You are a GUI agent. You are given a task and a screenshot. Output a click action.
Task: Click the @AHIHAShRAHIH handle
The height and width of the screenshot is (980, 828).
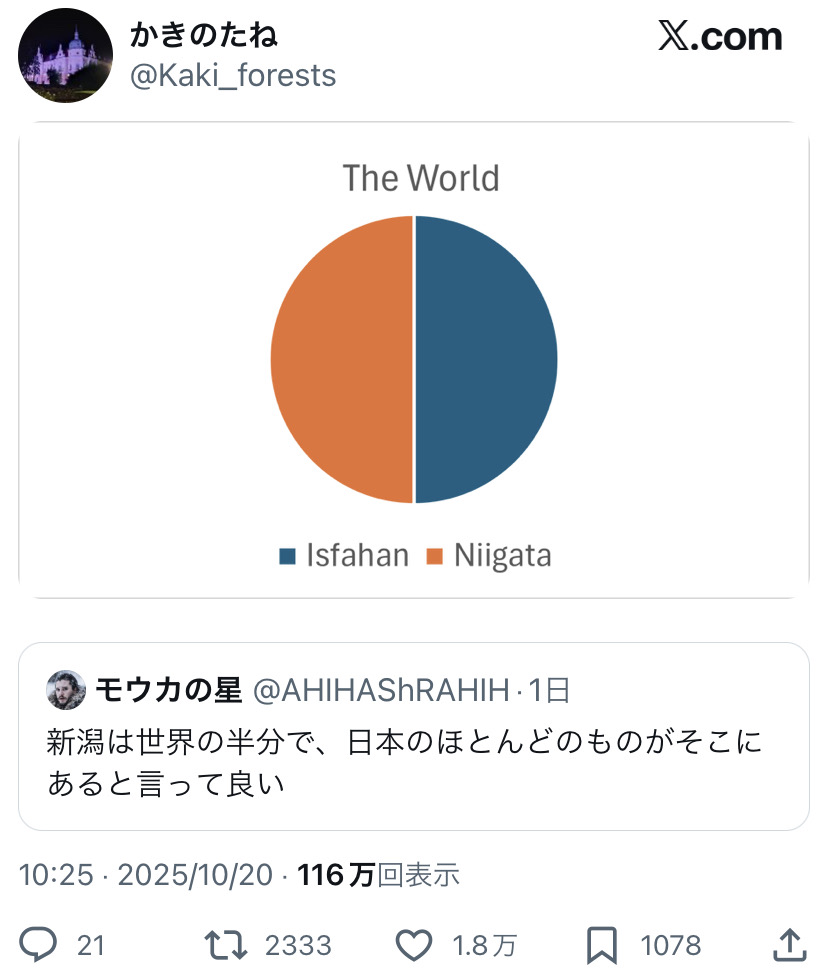[x=383, y=690]
